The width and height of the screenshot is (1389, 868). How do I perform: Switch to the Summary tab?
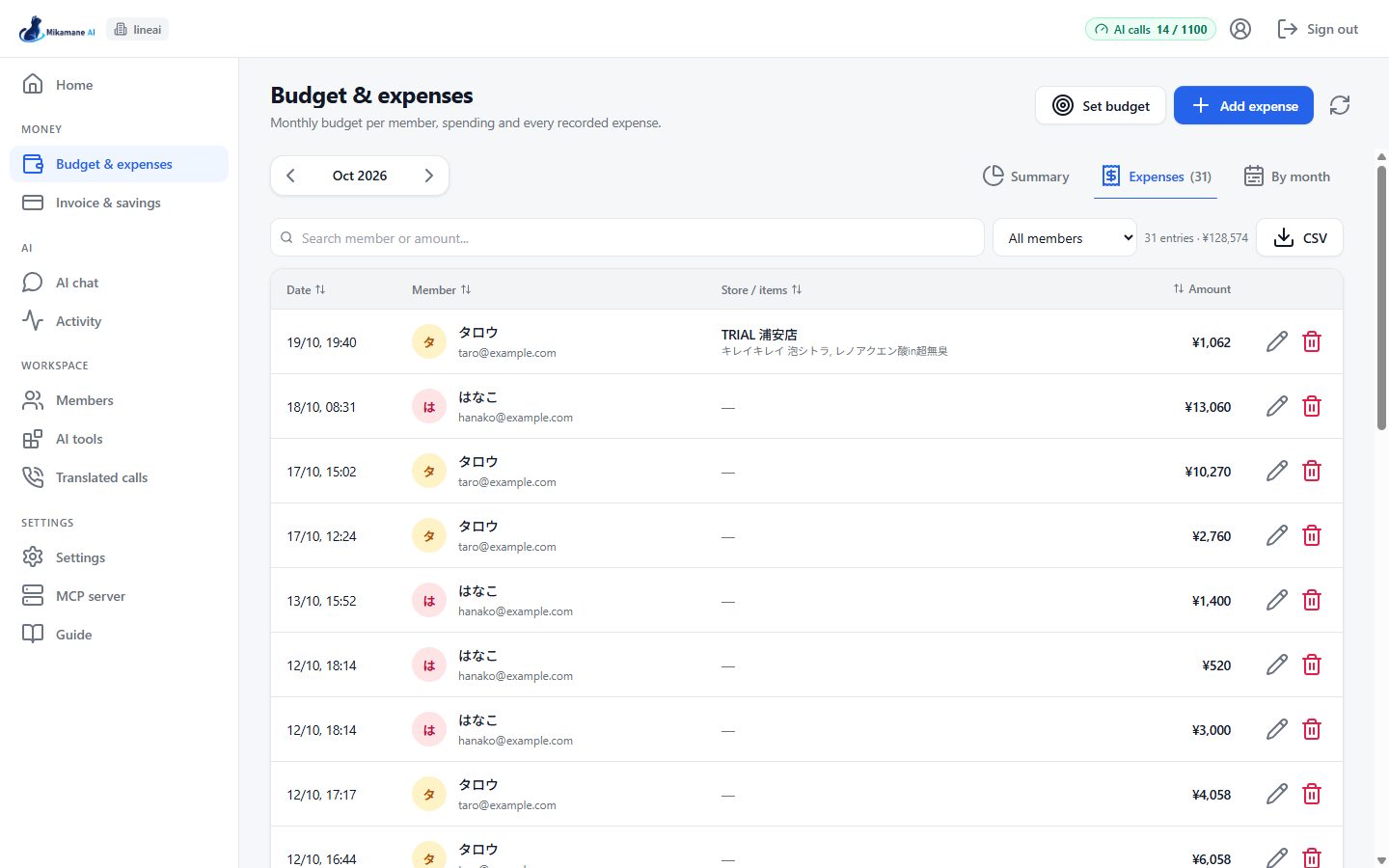pos(1026,176)
